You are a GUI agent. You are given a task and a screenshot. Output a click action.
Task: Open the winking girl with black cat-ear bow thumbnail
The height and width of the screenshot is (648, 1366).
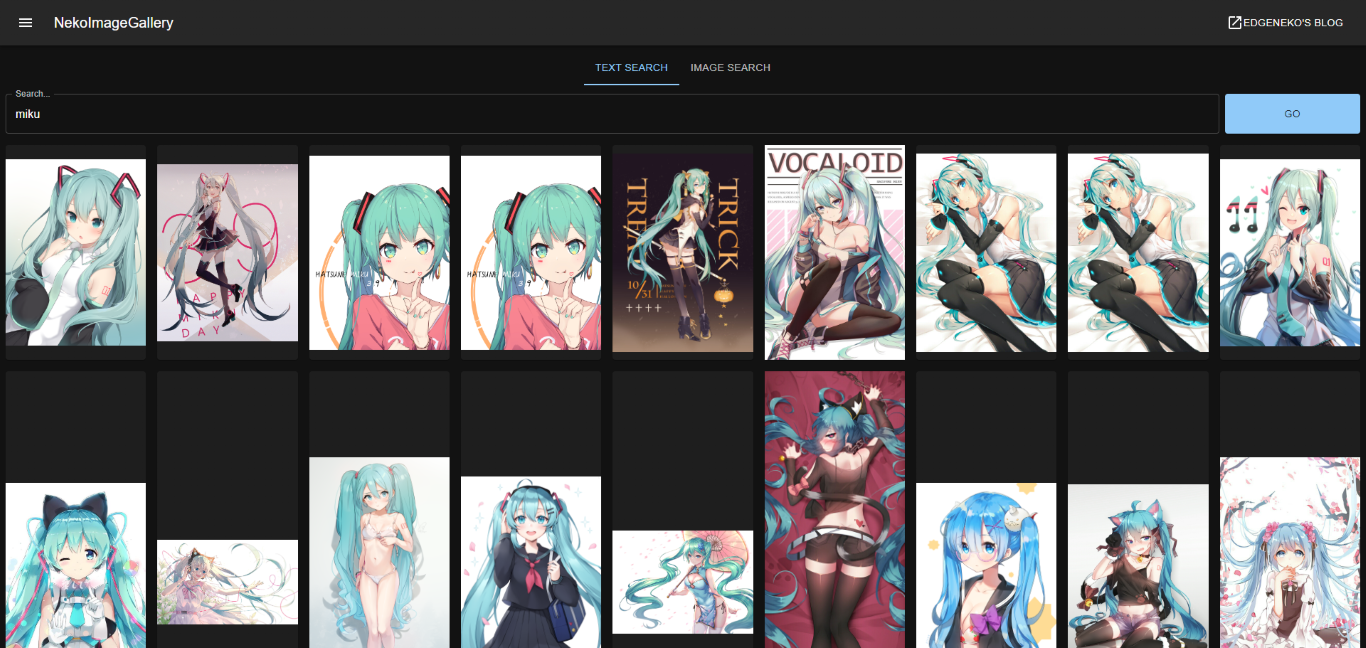tap(76, 566)
